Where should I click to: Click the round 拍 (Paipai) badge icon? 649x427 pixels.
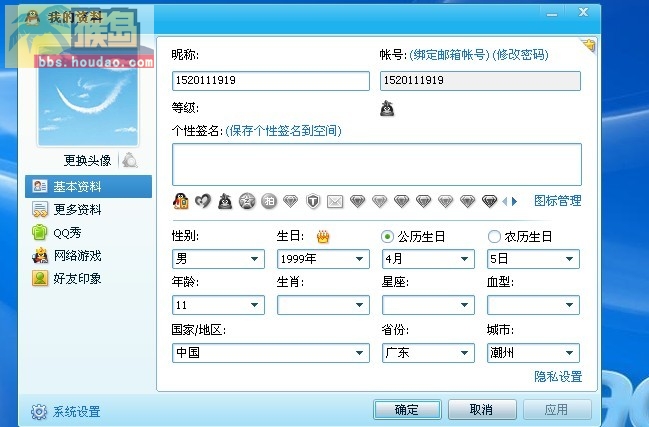click(x=269, y=202)
